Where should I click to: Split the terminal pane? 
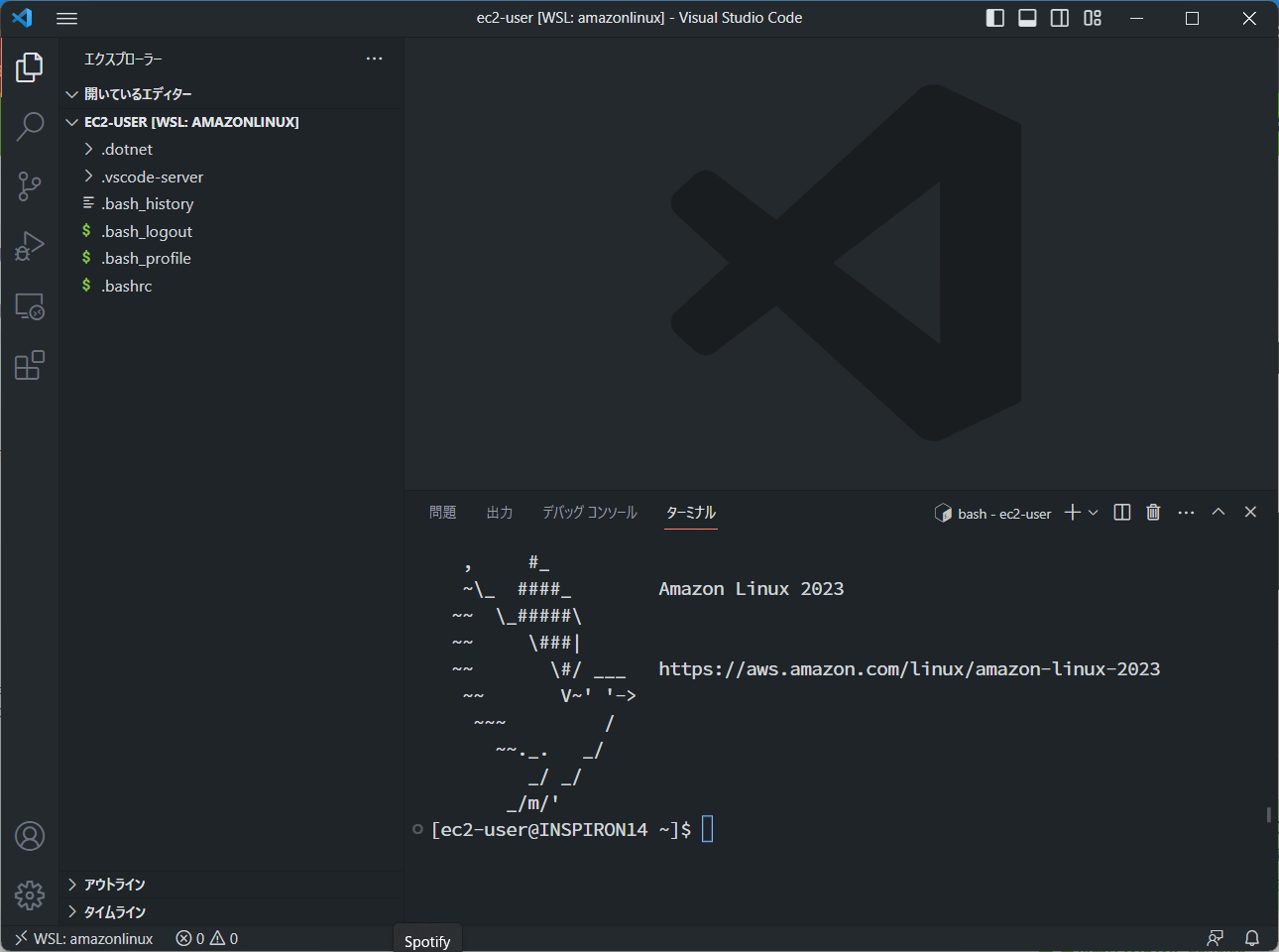(x=1122, y=513)
